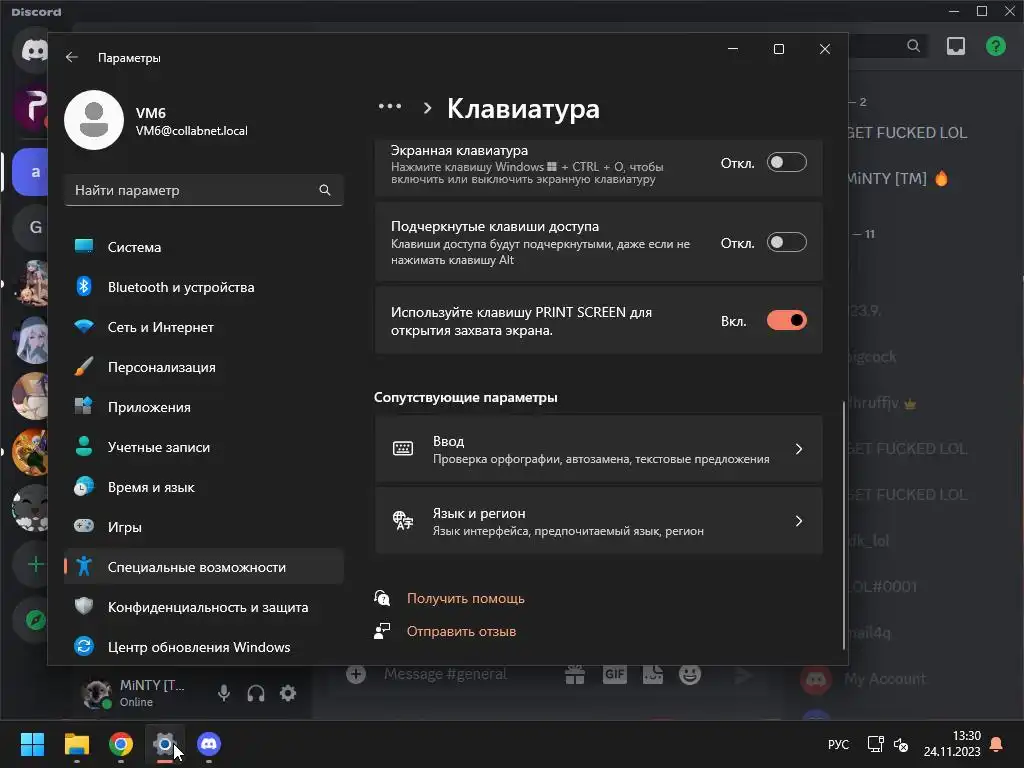Image resolution: width=1024 pixels, height=768 pixels.
Task: Click the Bluetooth icon in sidebar
Action: click(x=84, y=286)
